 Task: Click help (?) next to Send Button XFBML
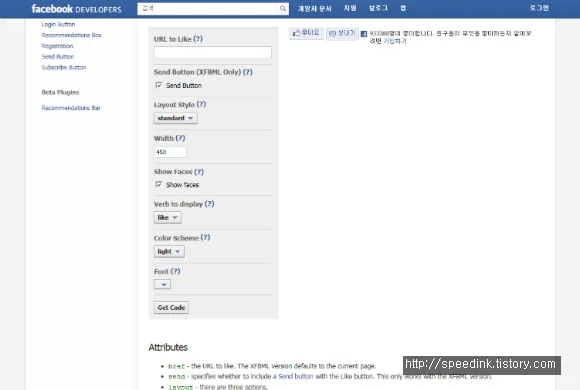[247, 72]
